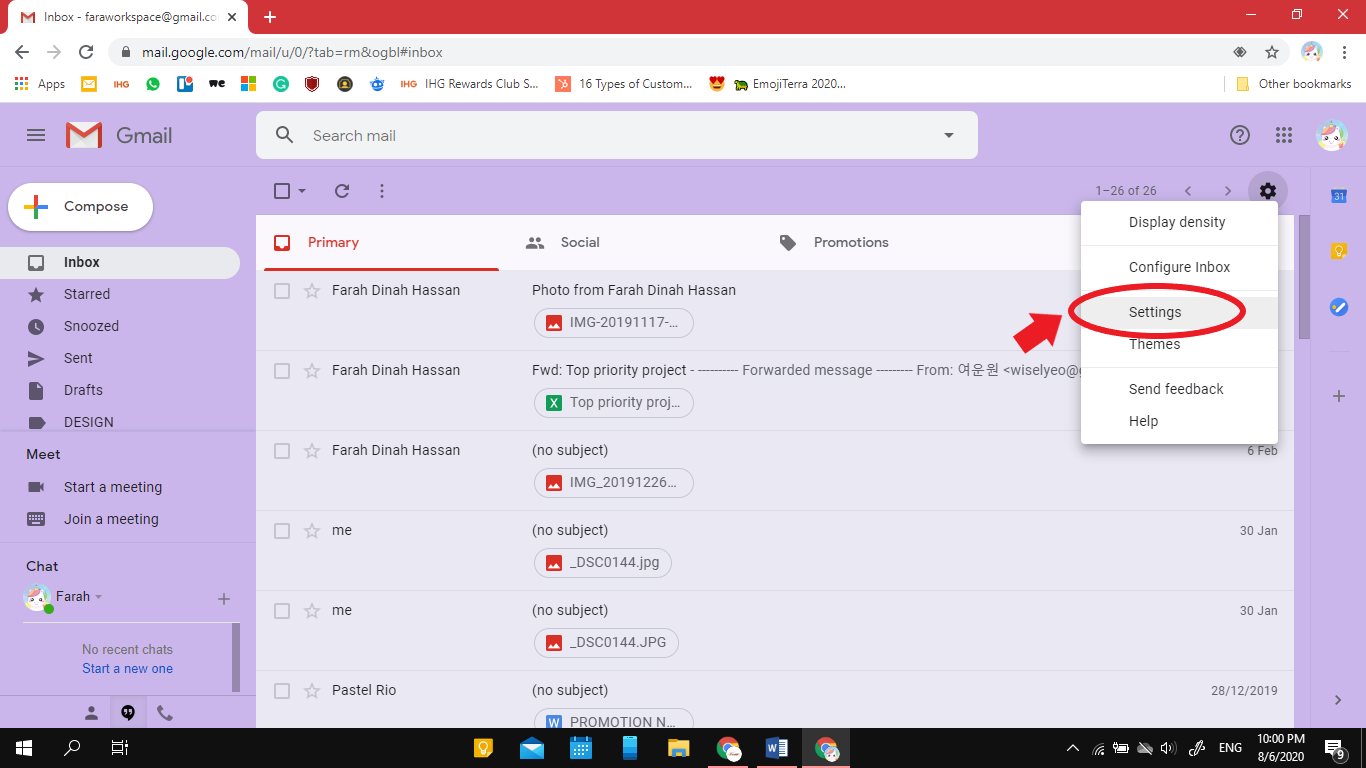Open the Hangouts conversations quote icon
The image size is (1366, 768).
128,713
